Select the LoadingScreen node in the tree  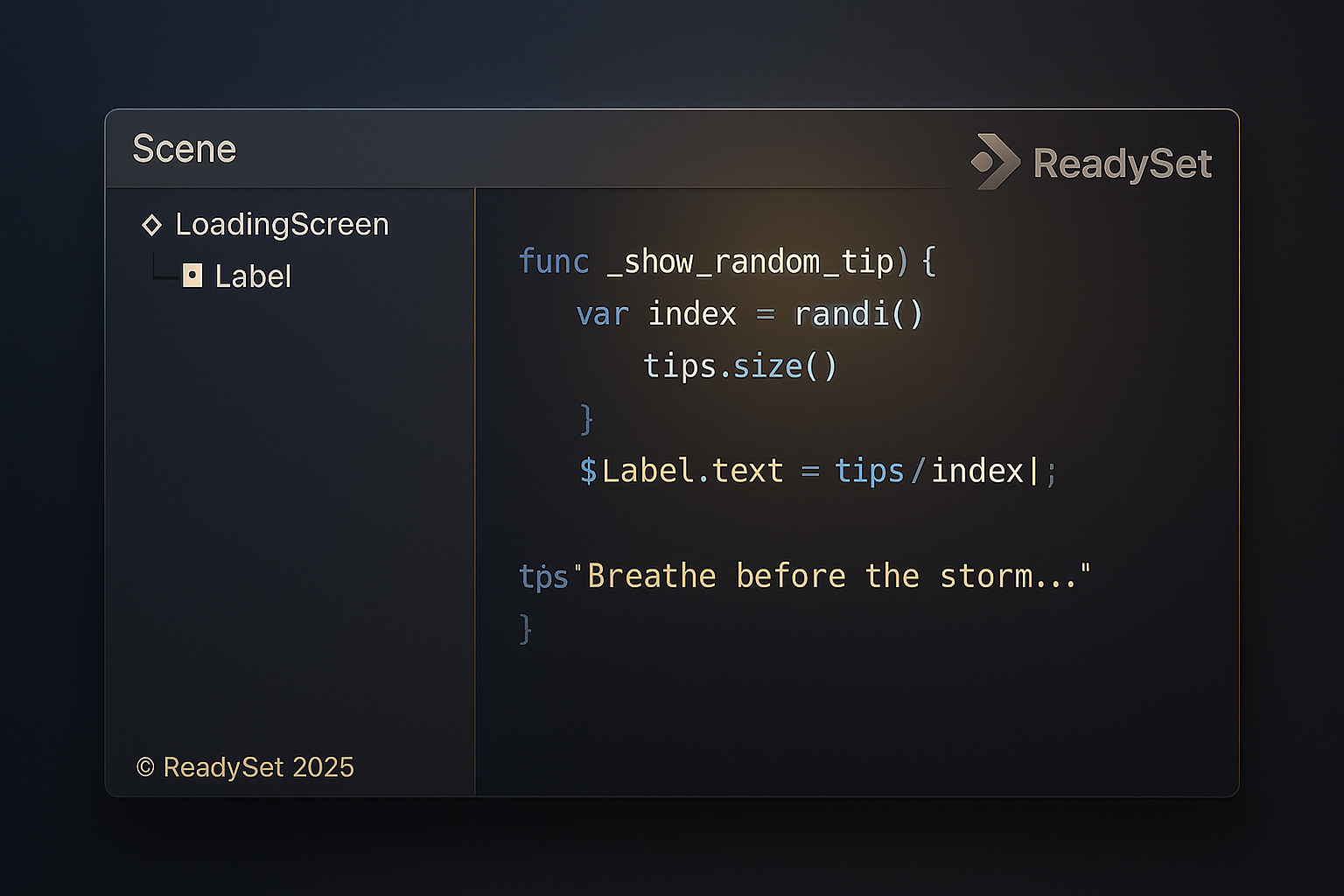pos(281,225)
